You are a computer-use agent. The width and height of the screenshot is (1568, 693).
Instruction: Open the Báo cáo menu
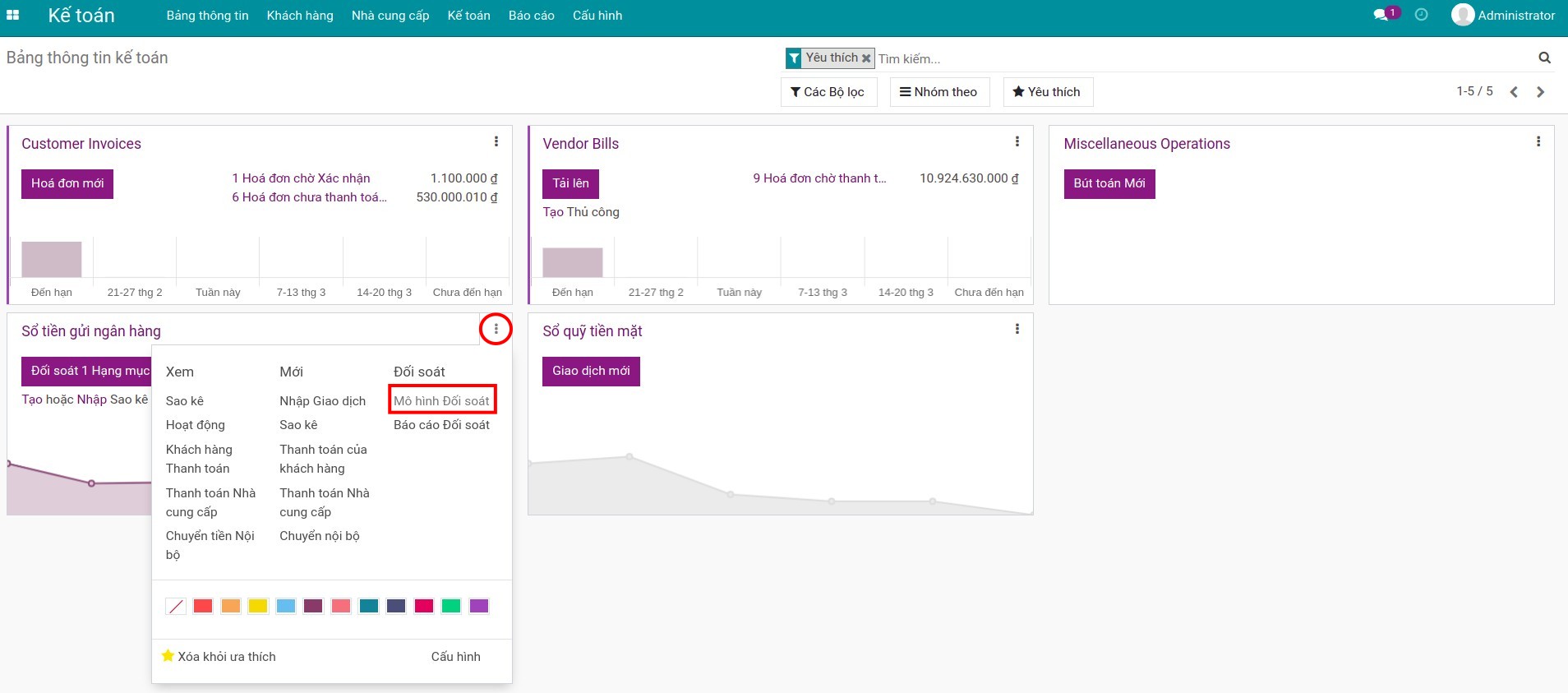tap(531, 16)
